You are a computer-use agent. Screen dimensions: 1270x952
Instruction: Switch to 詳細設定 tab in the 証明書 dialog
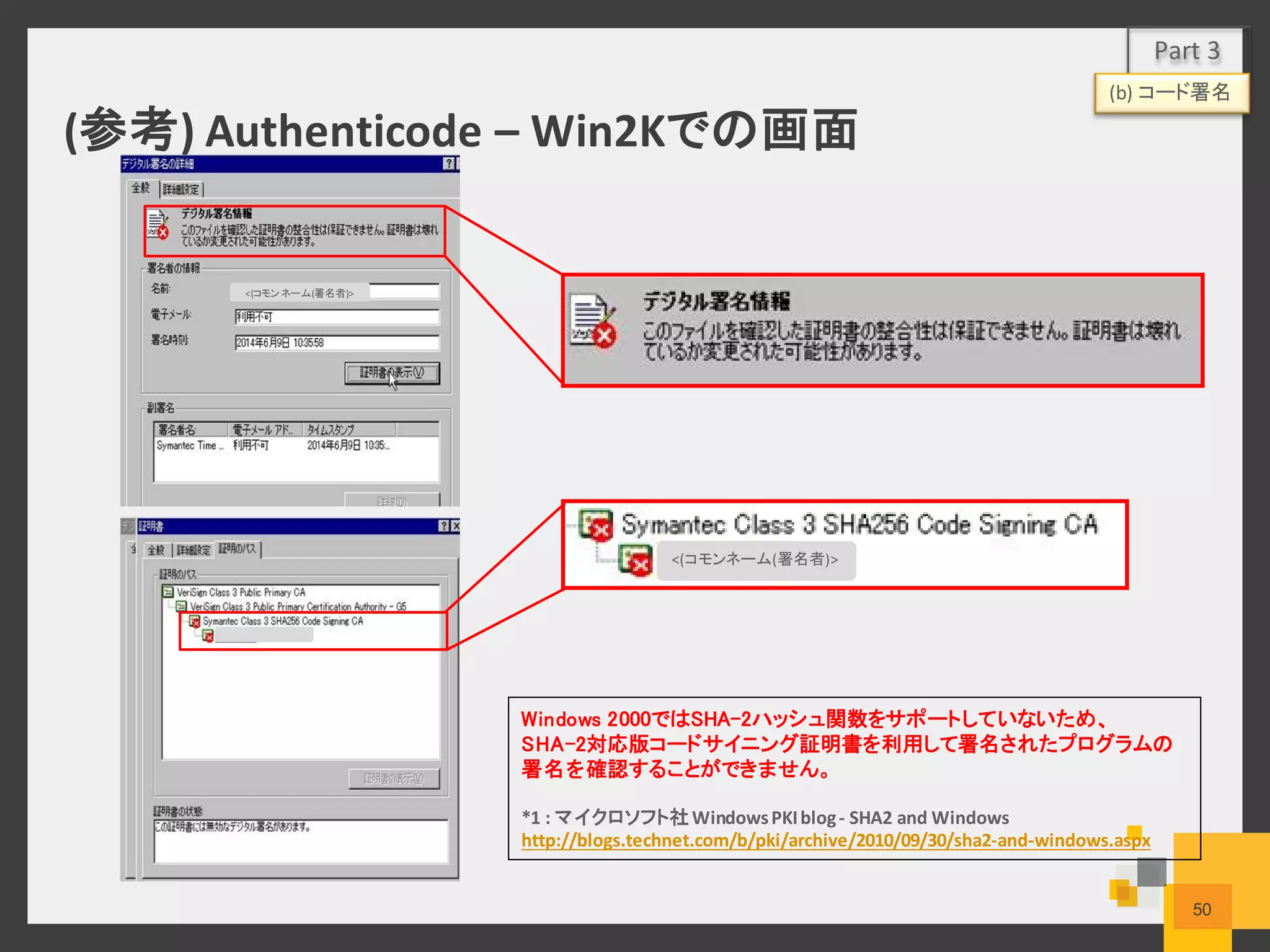click(193, 550)
